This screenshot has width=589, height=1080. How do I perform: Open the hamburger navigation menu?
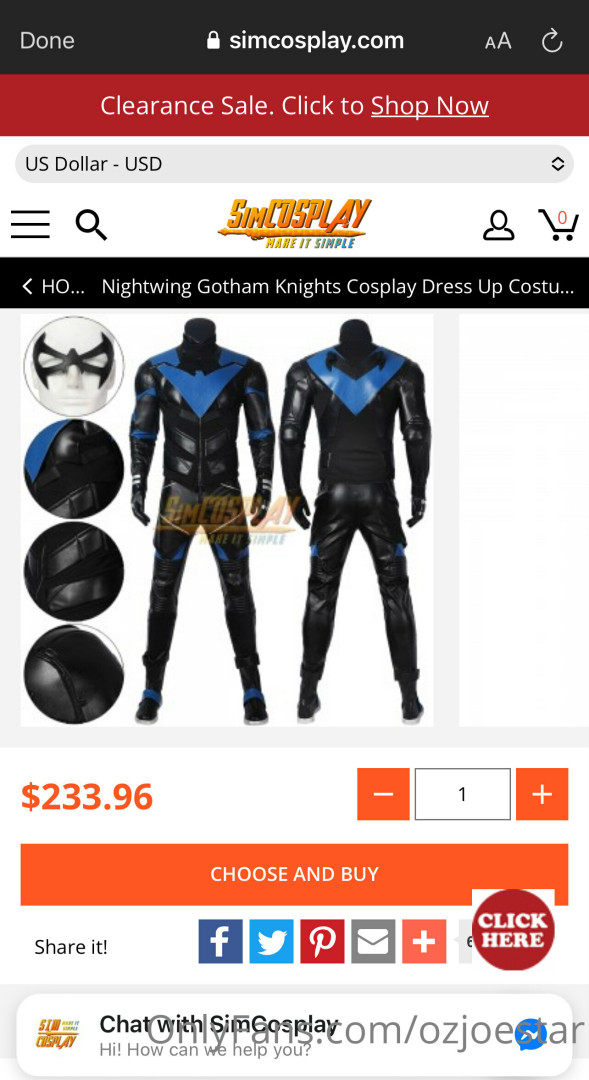(30, 225)
